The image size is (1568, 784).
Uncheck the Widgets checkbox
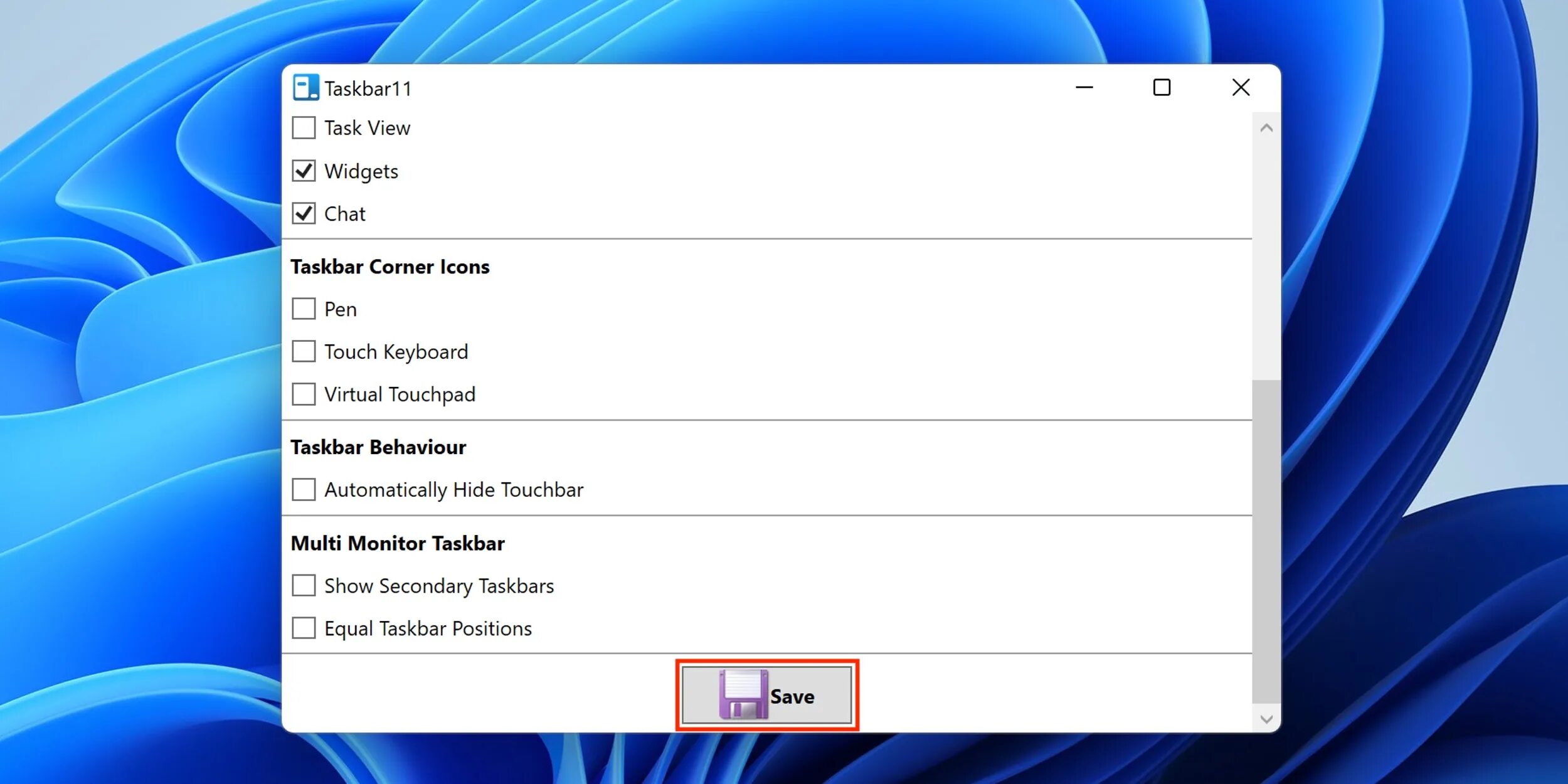point(304,171)
